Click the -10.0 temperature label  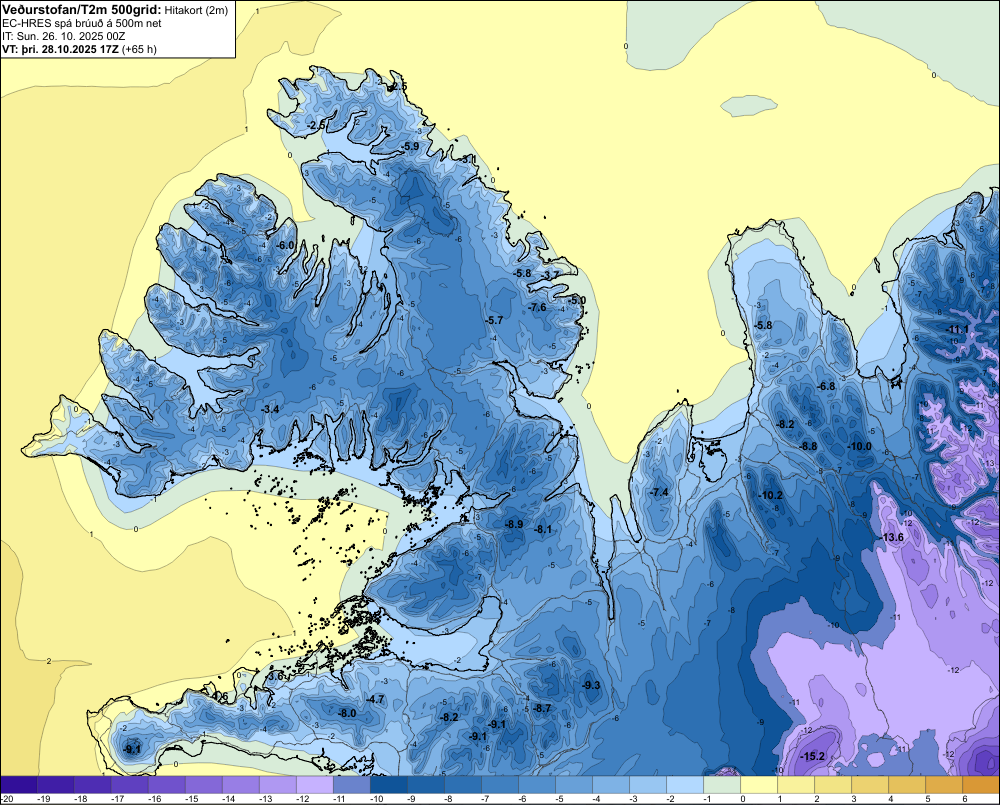tap(859, 447)
